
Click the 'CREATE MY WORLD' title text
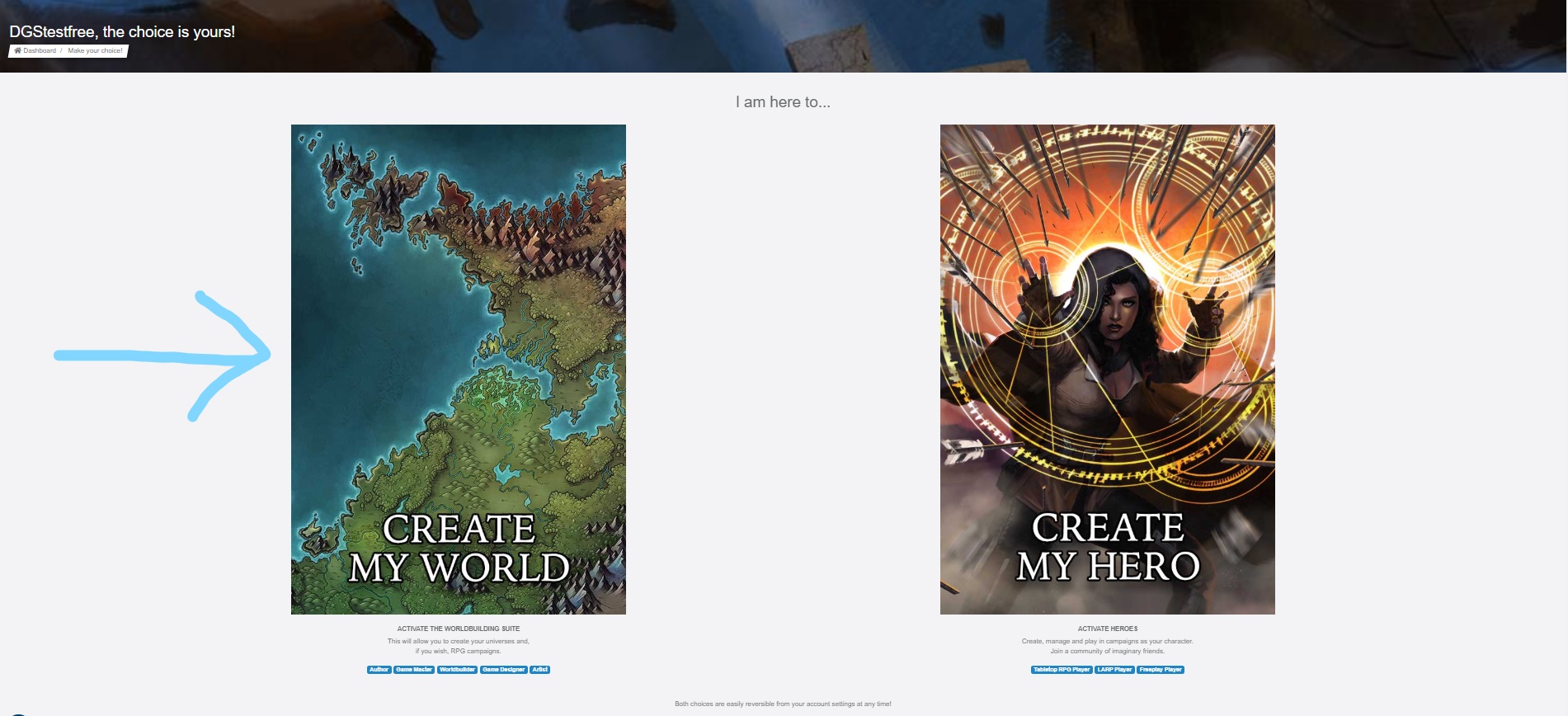(x=459, y=549)
